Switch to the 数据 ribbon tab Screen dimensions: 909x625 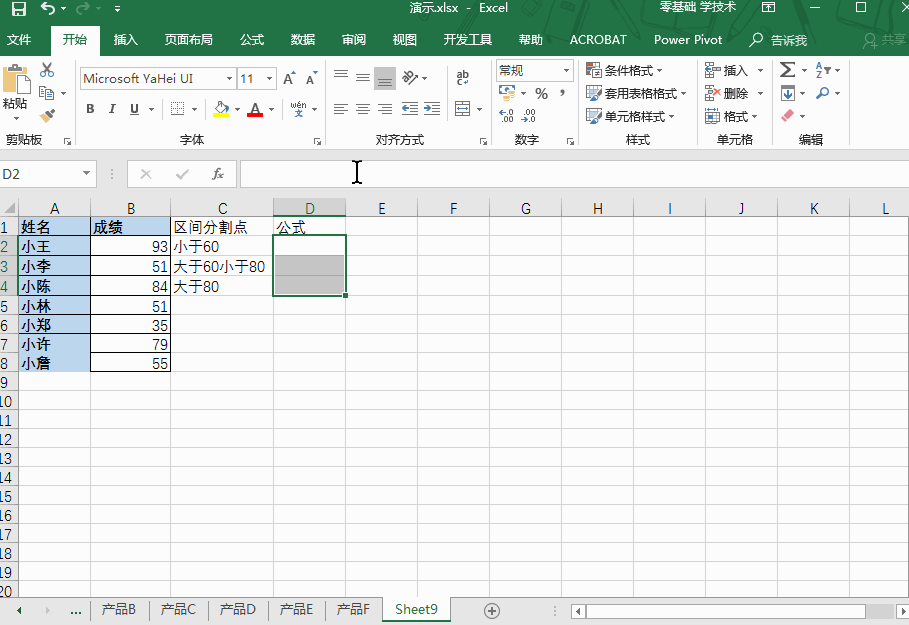tap(303, 39)
